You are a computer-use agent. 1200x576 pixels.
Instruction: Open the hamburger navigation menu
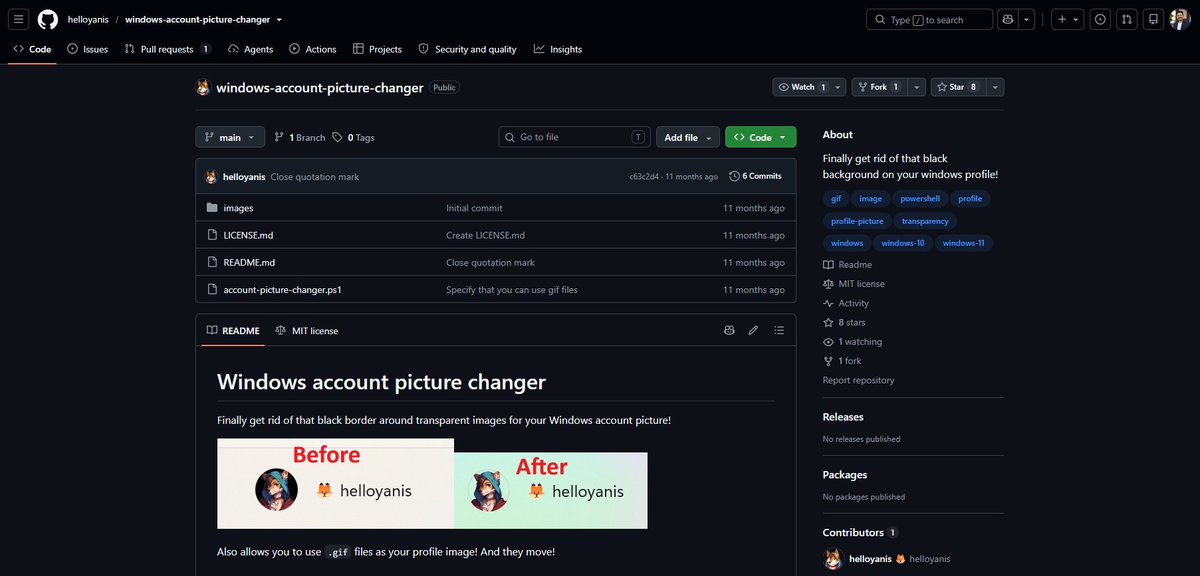[x=19, y=20]
